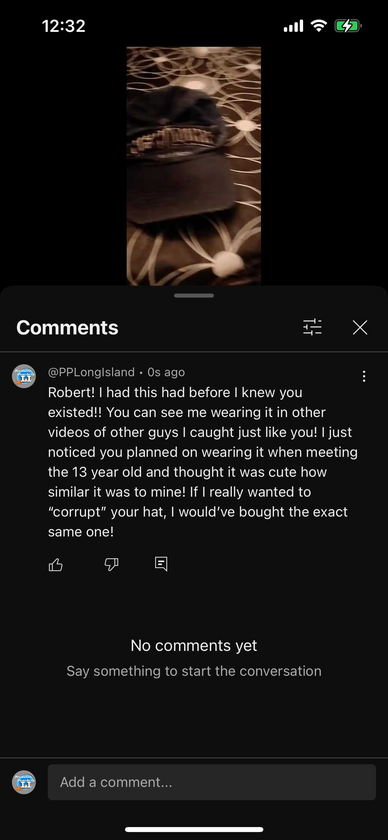Image resolution: width=388 pixels, height=840 pixels.
Task: Open replies for the comment
Action: (x=161, y=564)
